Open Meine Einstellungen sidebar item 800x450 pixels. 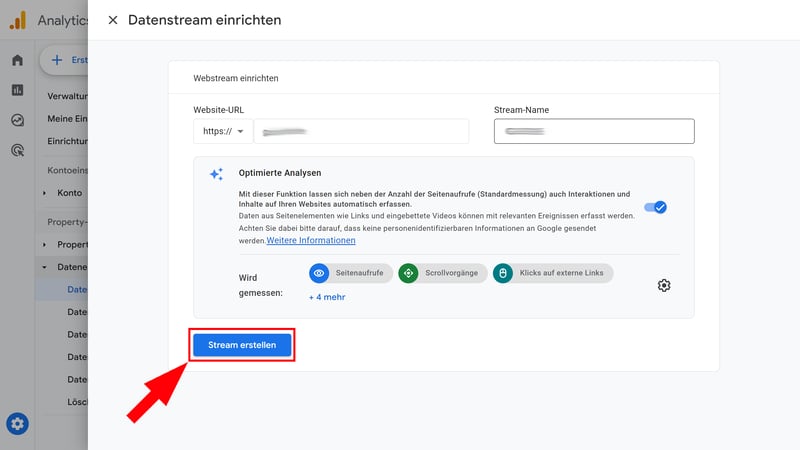[67, 118]
